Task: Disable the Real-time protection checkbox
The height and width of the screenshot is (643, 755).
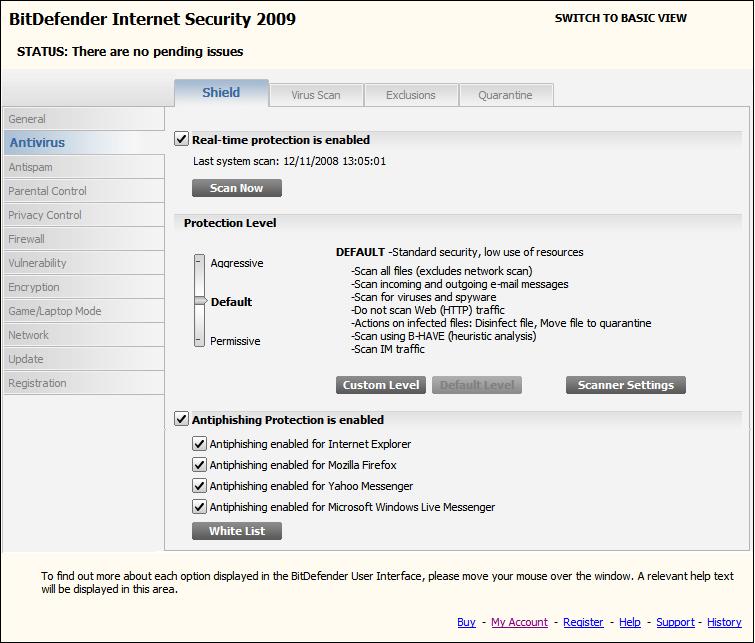Action: click(x=181, y=140)
